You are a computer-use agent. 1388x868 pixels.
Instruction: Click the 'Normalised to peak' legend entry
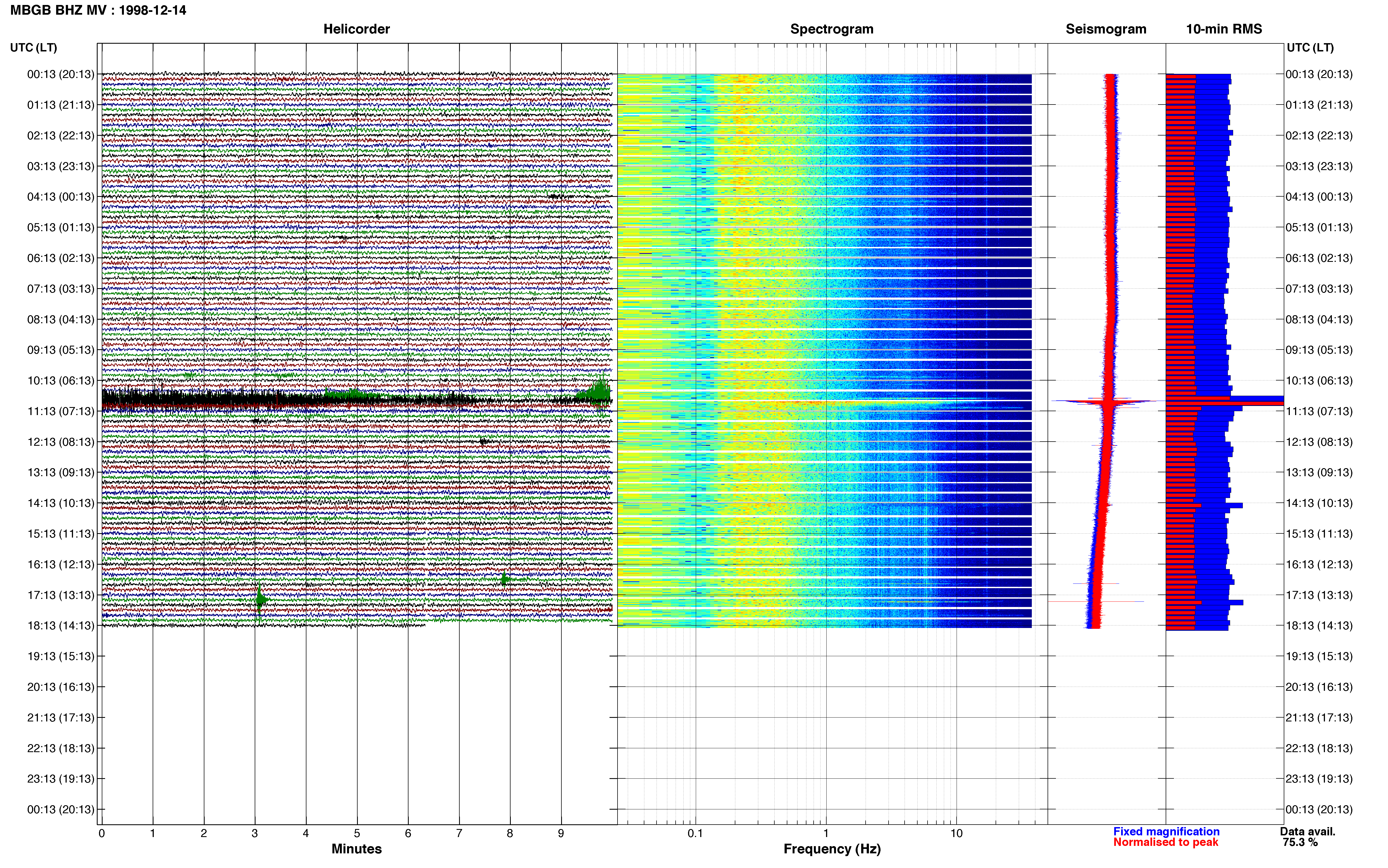[x=1166, y=842]
